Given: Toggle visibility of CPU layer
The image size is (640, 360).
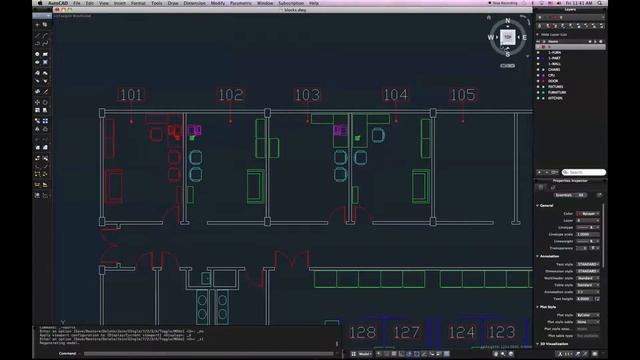Looking at the screenshot, I should [538, 76].
